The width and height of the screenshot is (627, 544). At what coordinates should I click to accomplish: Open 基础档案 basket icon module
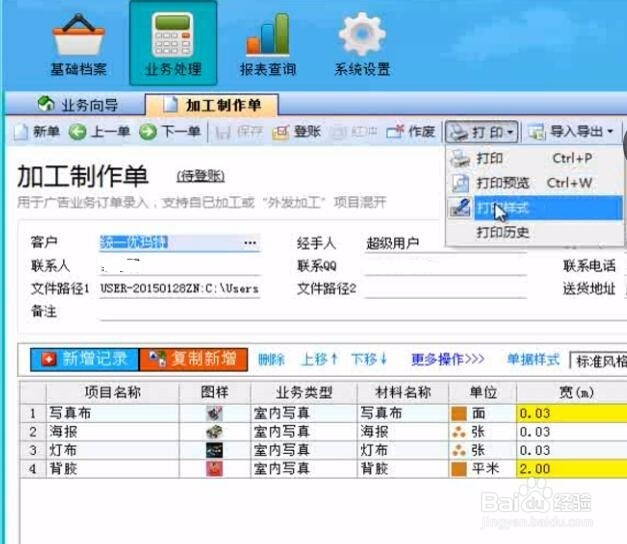(x=78, y=44)
